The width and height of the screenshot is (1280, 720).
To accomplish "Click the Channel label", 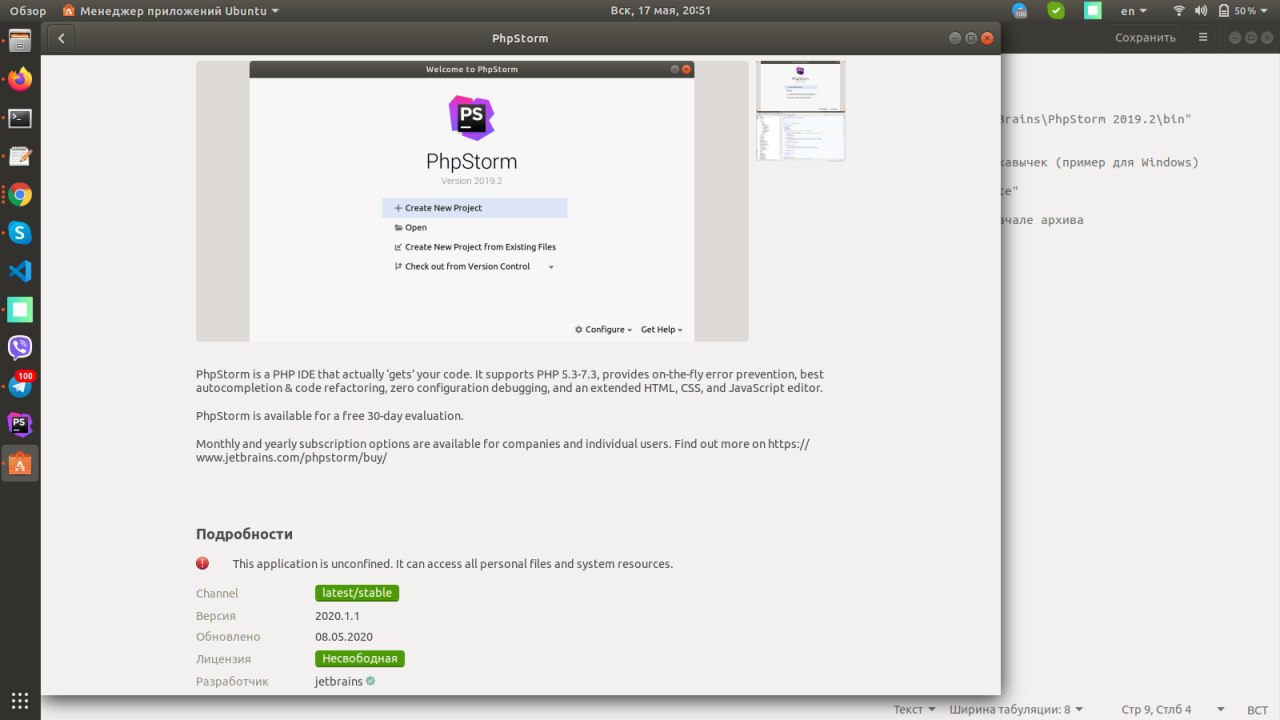I will point(217,593).
